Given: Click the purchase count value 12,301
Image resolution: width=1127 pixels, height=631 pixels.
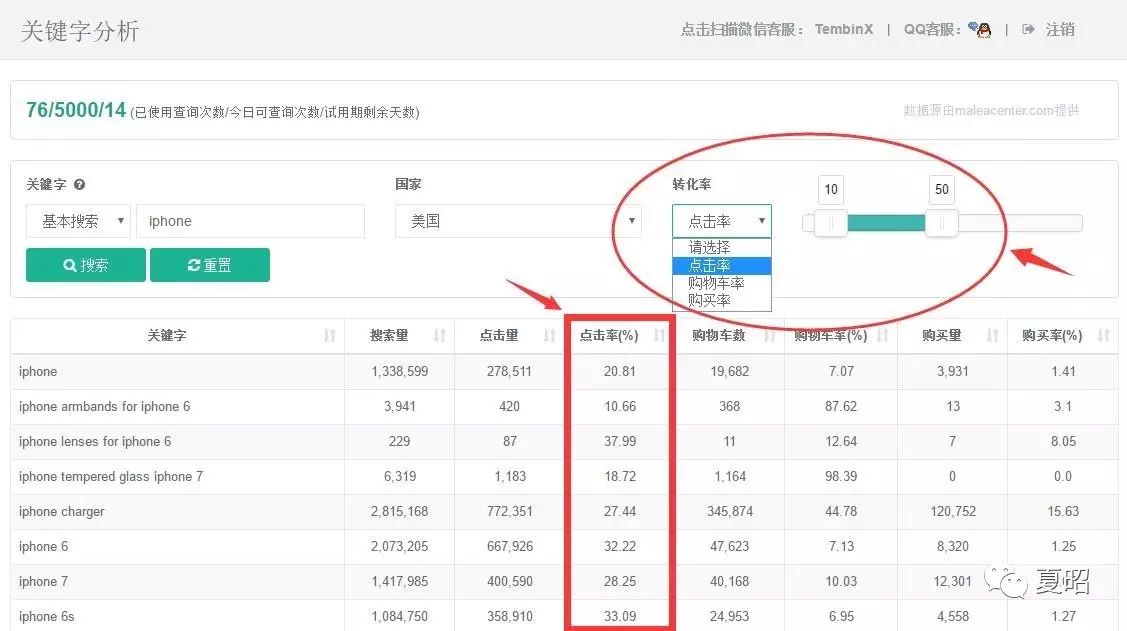Looking at the screenshot, I should coord(953,581).
